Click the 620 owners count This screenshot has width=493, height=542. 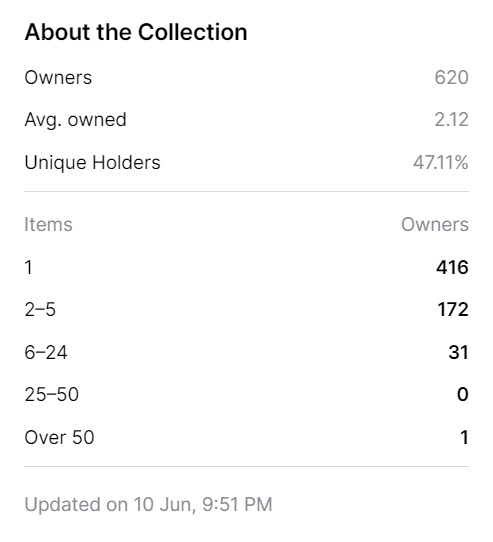point(451,77)
